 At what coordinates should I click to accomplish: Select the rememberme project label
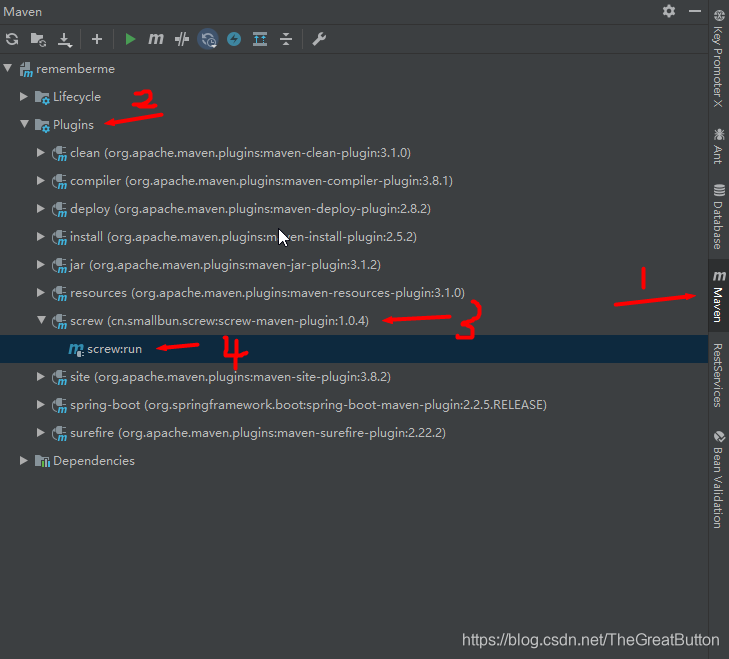pos(75,69)
